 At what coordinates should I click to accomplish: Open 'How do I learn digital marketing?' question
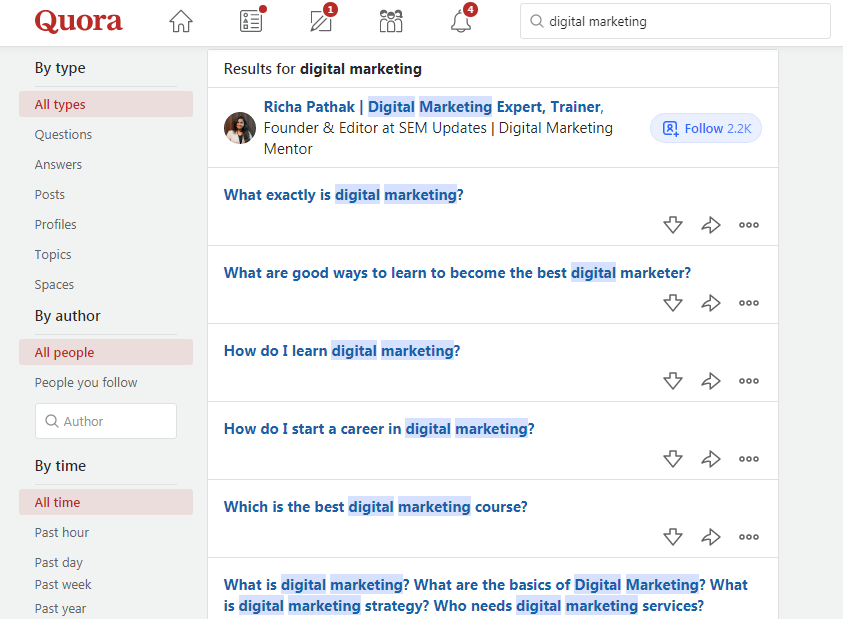tap(342, 351)
